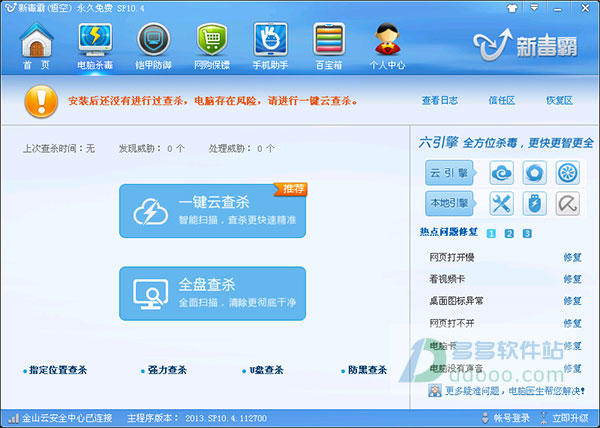The image size is (600, 428).
Task: Open the 手机助手 phone assistant
Action: 270,45
